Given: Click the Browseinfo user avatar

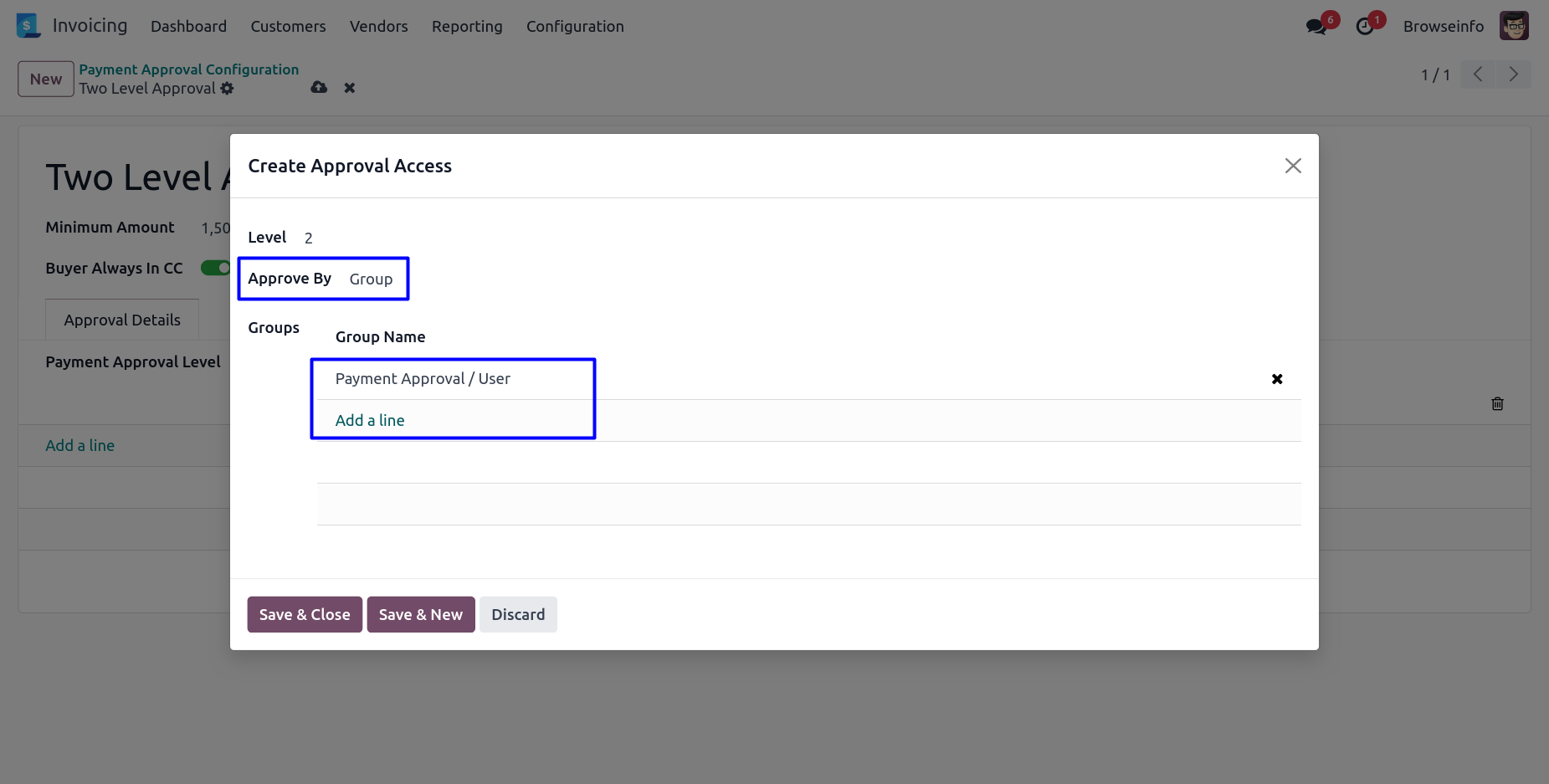Looking at the screenshot, I should tap(1514, 26).
